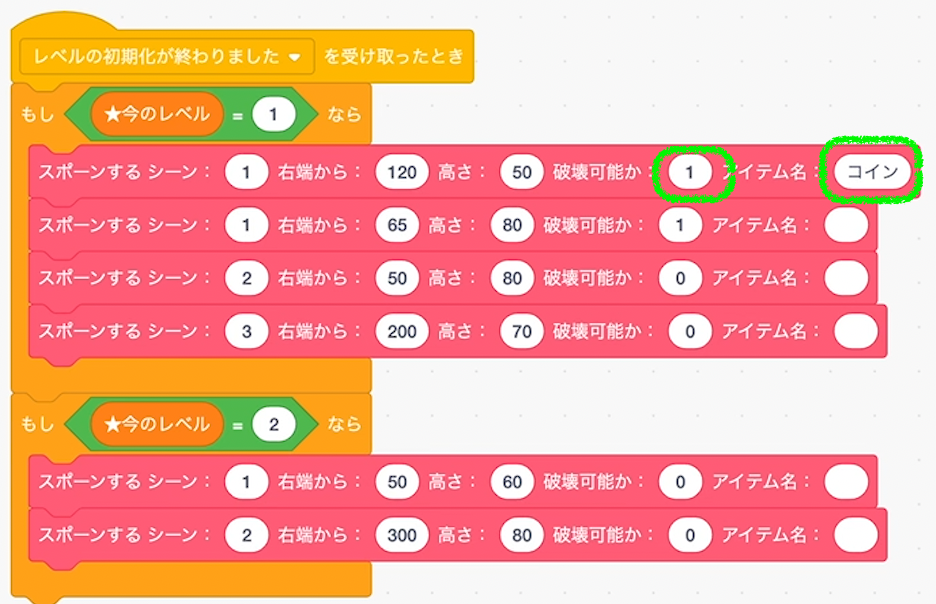The height and width of the screenshot is (604, 936).
Task: Click empty アイテム名 field in the 65 row
Action: [x=846, y=225]
